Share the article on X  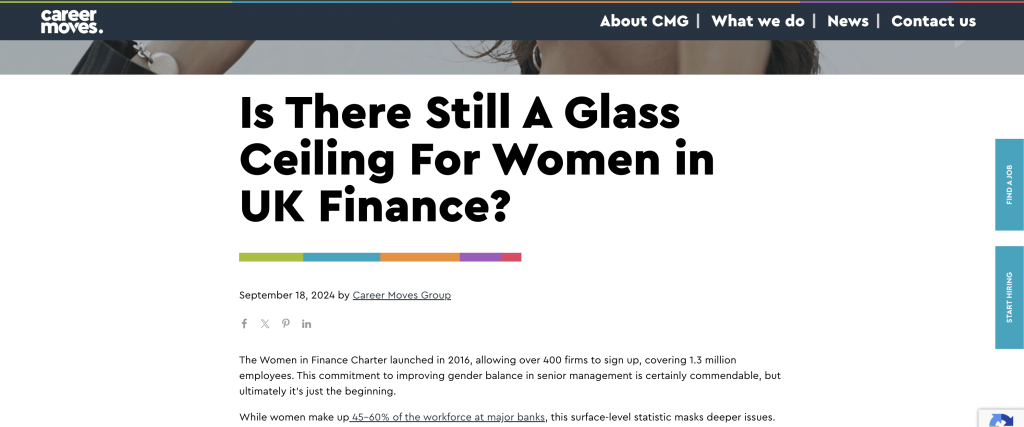pyautogui.click(x=265, y=324)
